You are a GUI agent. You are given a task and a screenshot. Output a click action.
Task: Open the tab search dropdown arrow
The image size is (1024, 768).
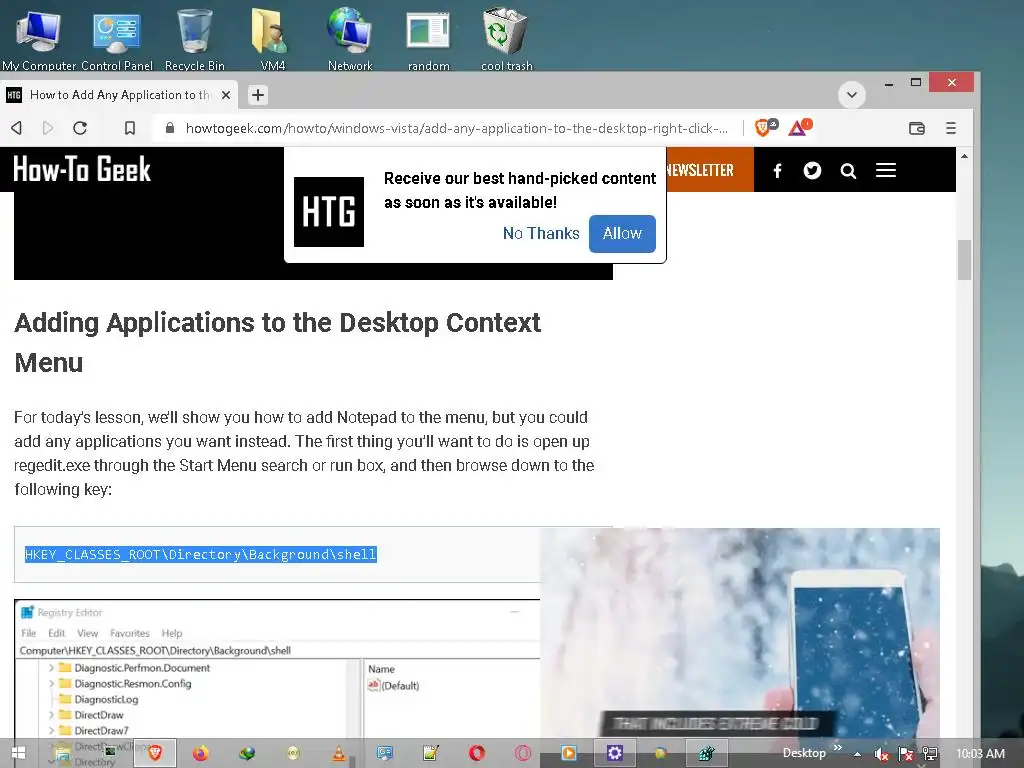(852, 95)
